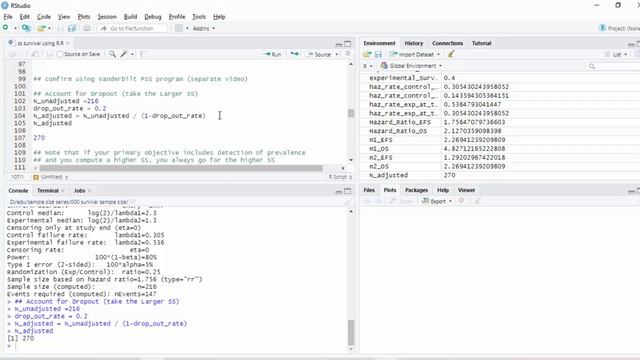Open the Debug menu
640x360 pixels.
pos(153,17)
